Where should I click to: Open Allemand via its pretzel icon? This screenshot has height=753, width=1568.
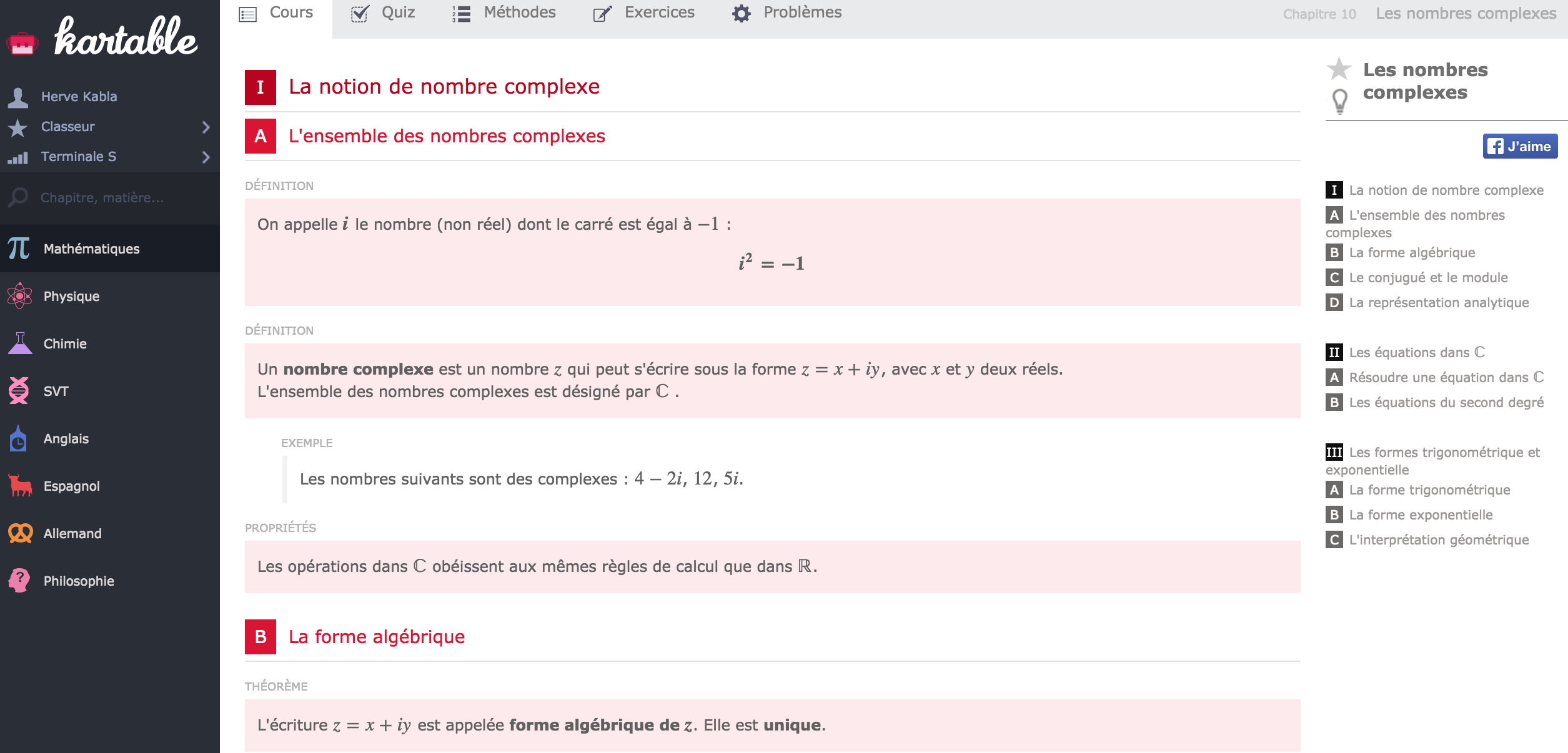click(20, 533)
